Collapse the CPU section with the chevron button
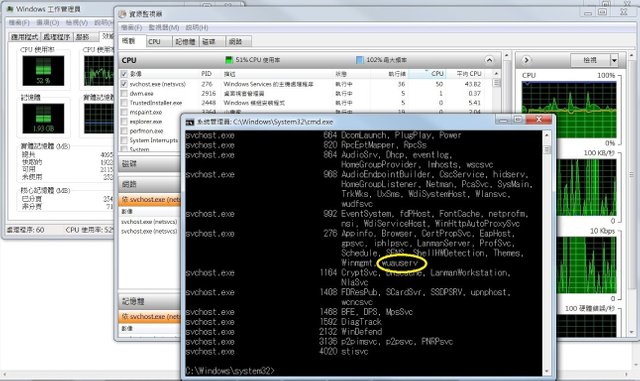 point(489,60)
